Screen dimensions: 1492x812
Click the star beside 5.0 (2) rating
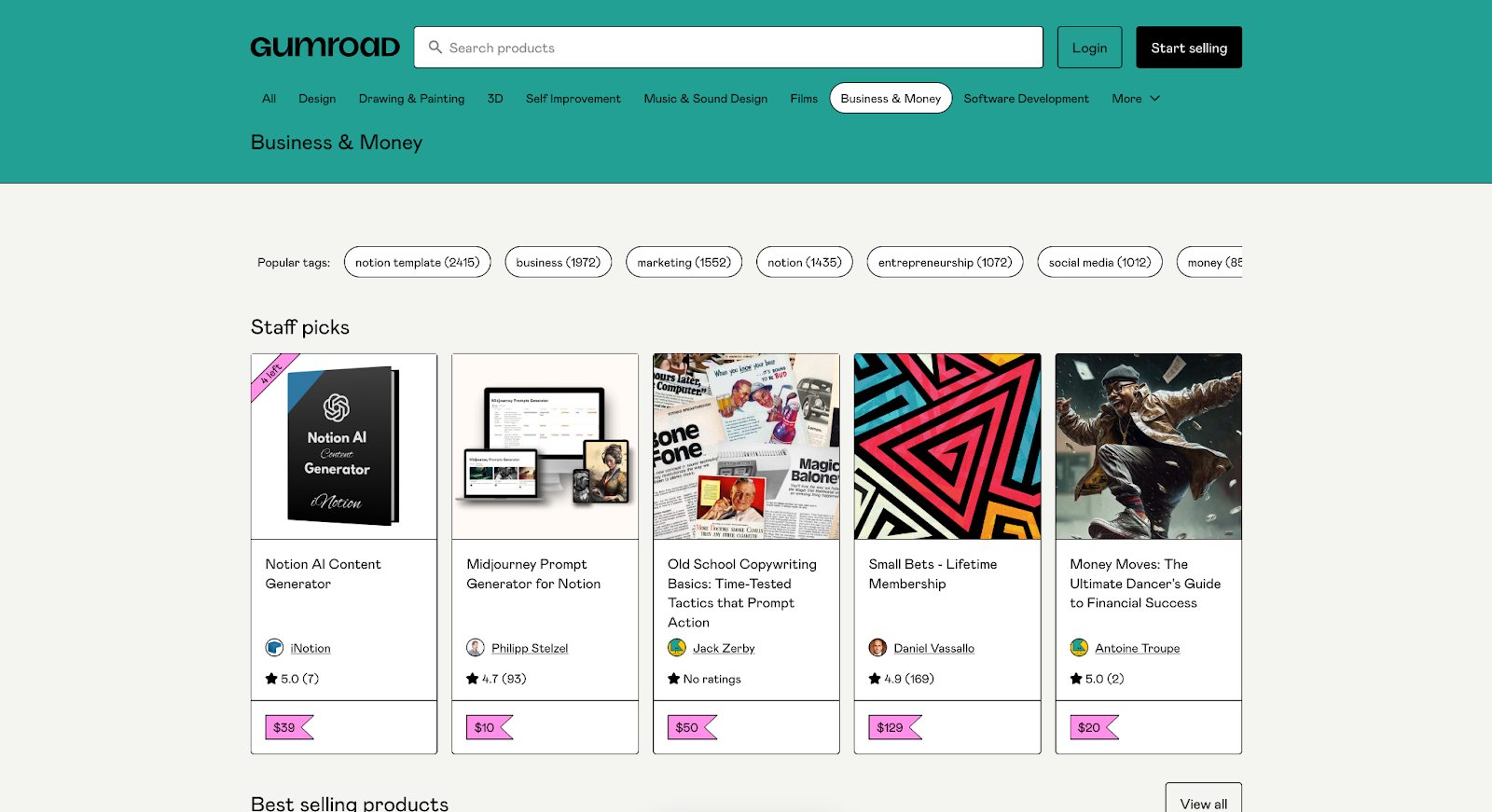click(1076, 679)
